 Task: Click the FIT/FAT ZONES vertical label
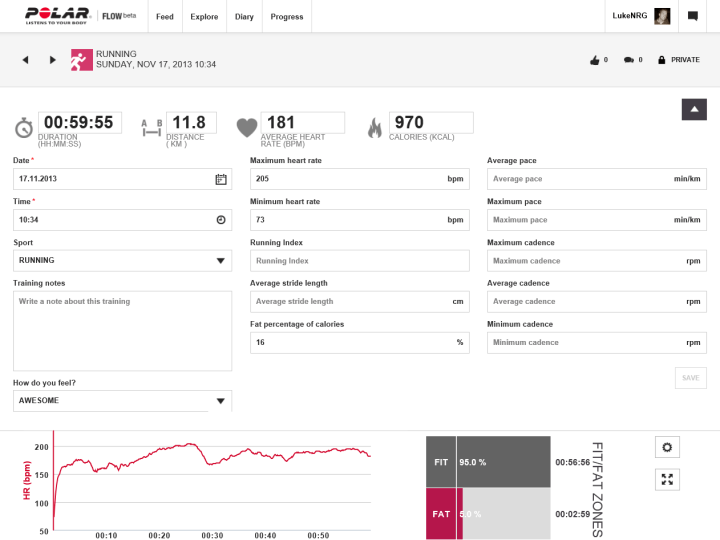(x=597, y=490)
